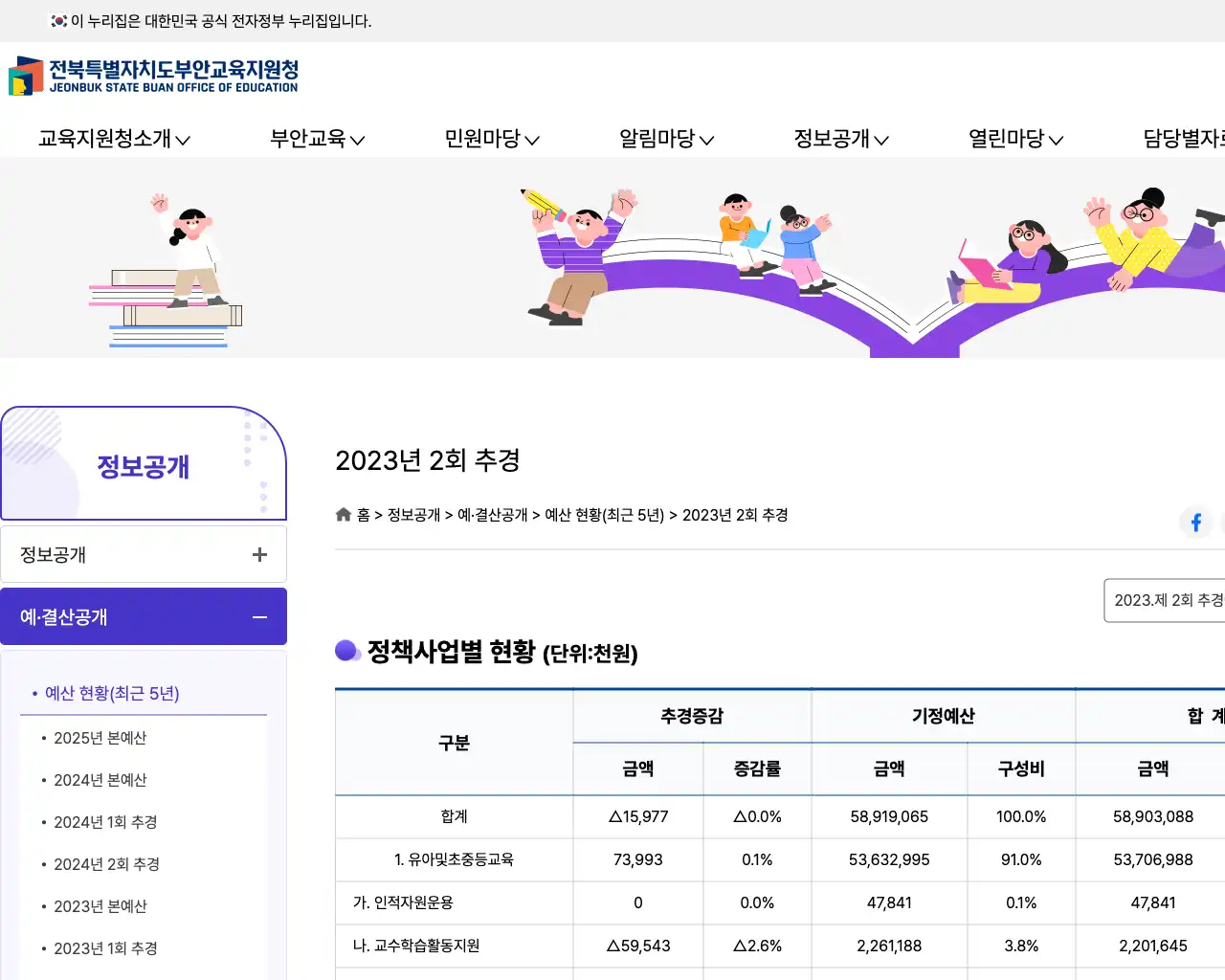
Task: Click 2023년 2회 추경 breadcrumb text
Action: point(735,515)
